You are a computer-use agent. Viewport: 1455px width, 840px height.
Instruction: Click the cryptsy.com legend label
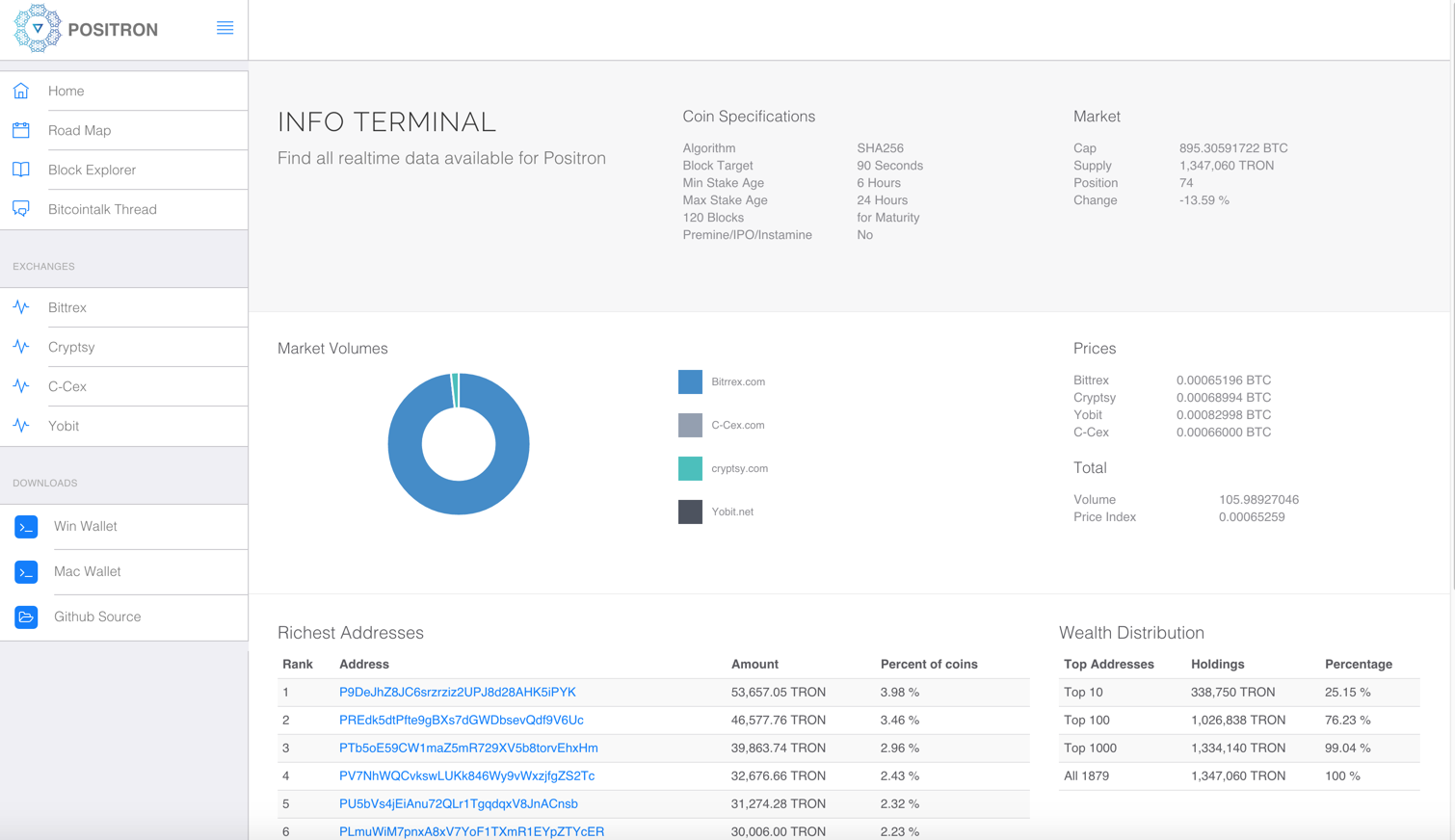pyautogui.click(x=740, y=468)
